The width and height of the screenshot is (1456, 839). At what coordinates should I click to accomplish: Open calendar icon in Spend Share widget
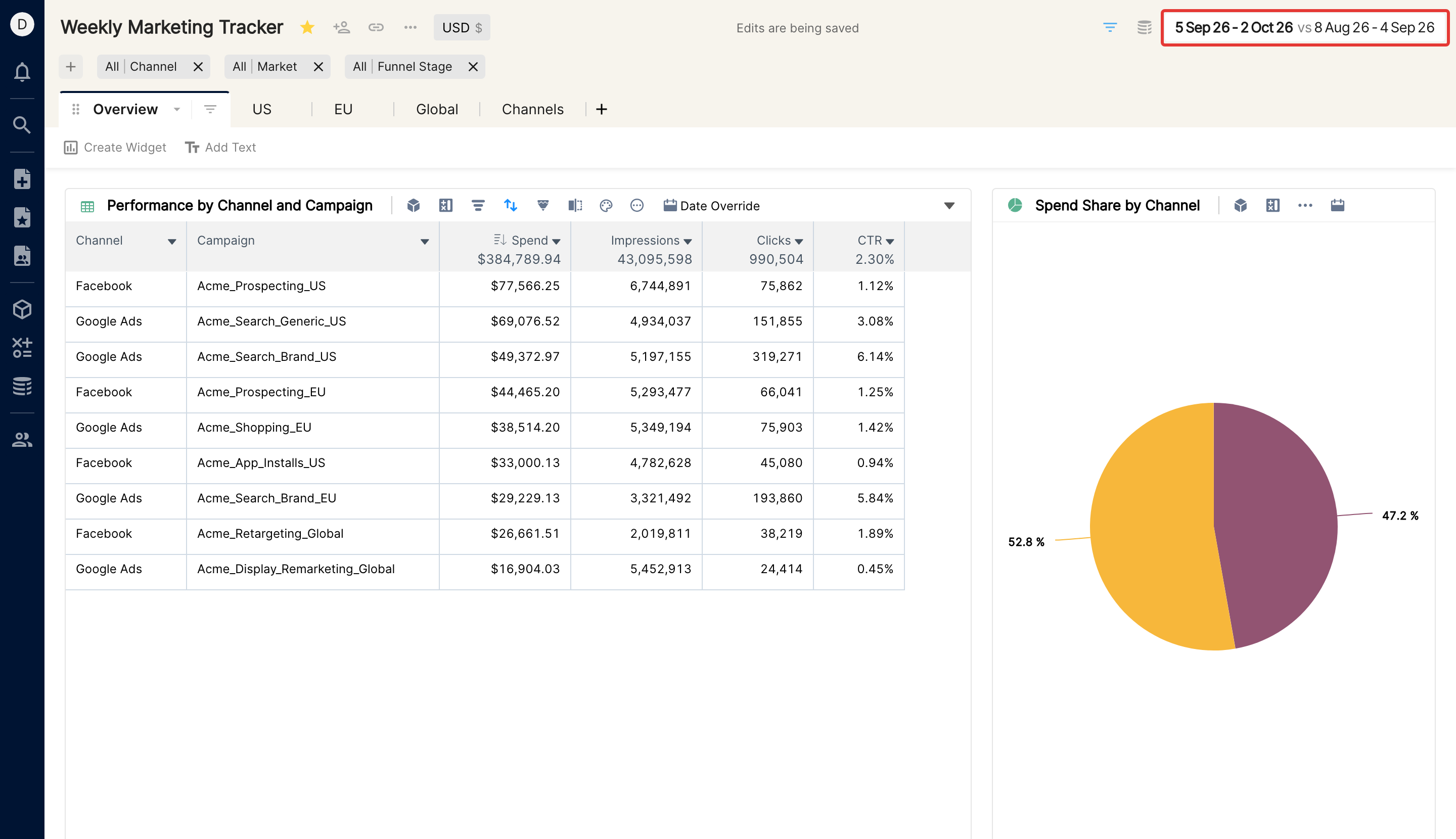(1337, 205)
